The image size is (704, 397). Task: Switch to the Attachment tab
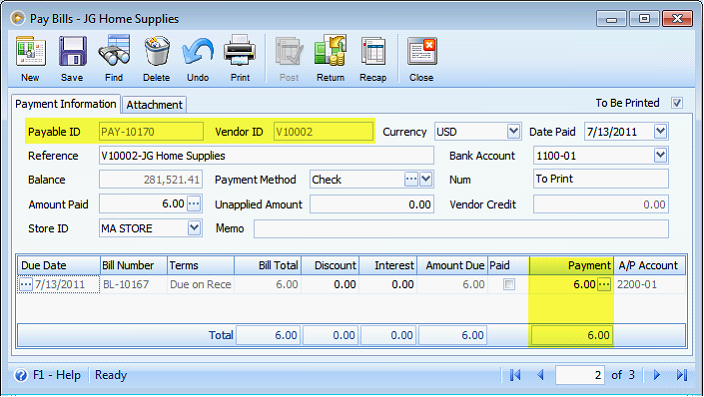tap(154, 105)
